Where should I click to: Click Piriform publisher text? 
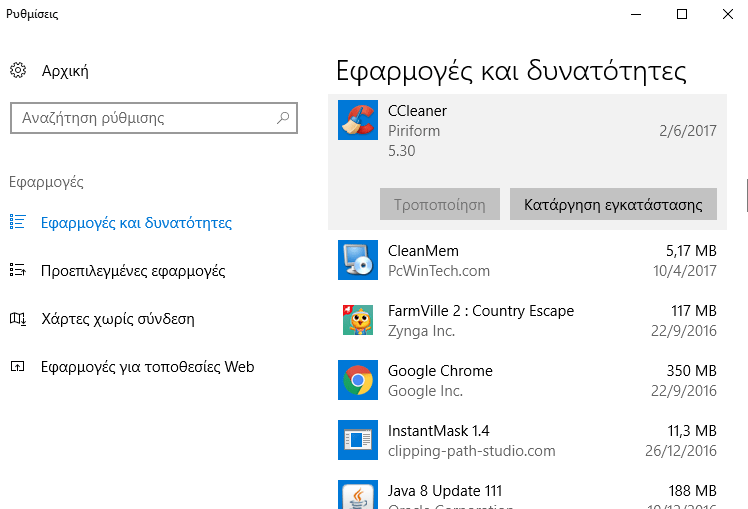(x=414, y=131)
